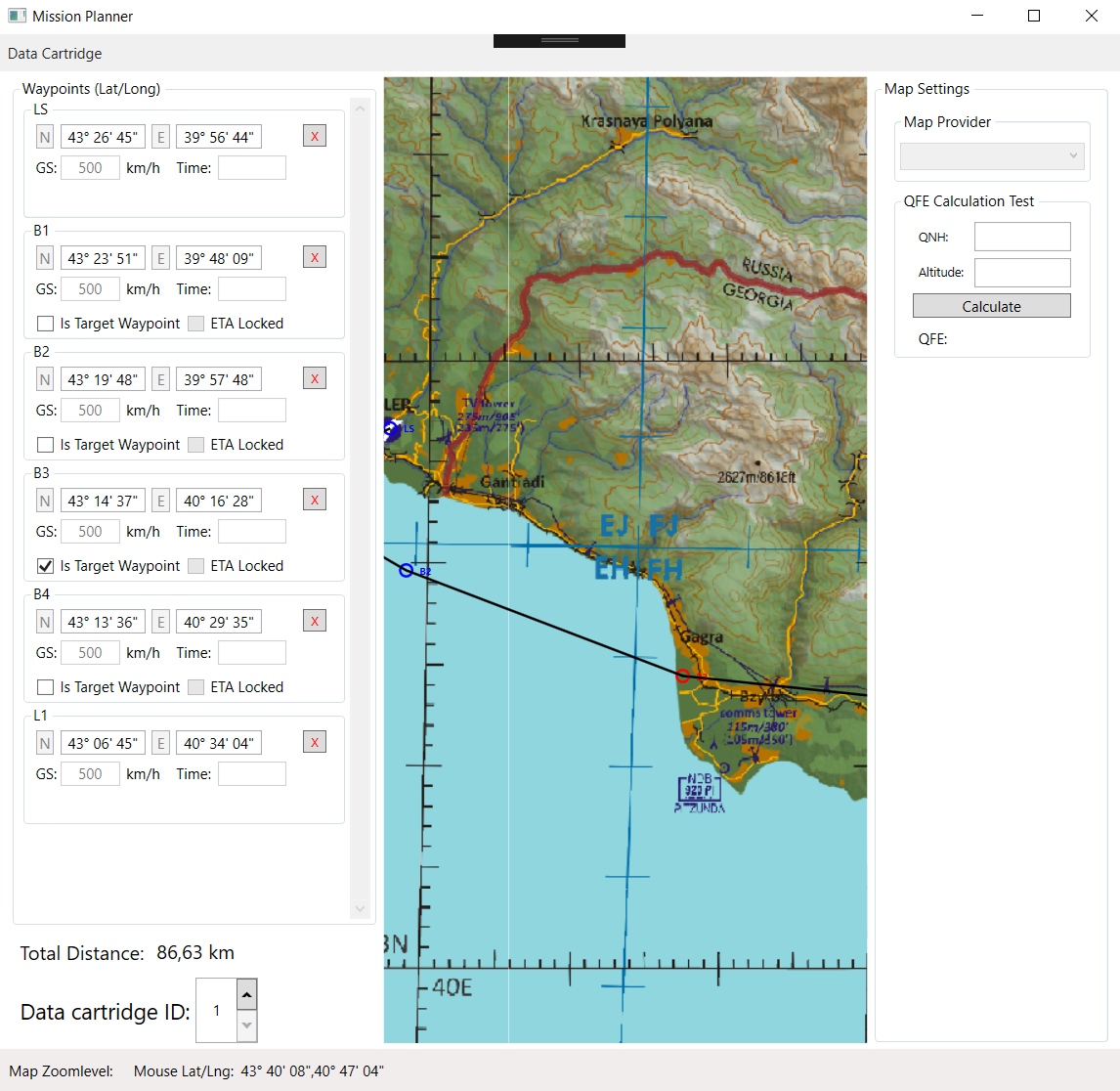Remove waypoint B1 using its X button

coord(315,257)
